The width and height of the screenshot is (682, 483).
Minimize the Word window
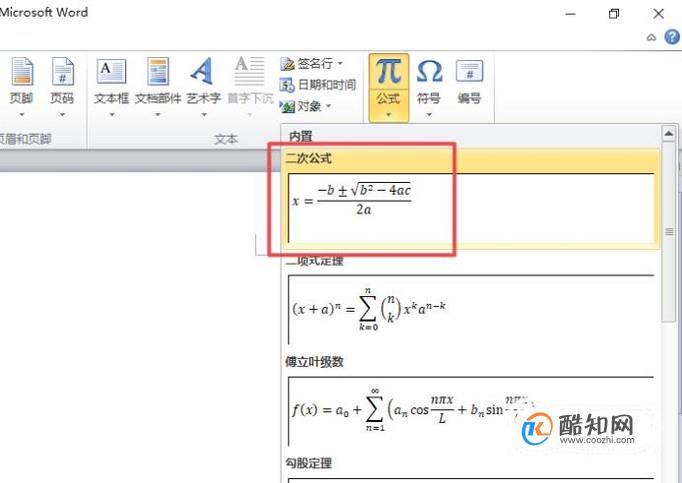pyautogui.click(x=571, y=14)
